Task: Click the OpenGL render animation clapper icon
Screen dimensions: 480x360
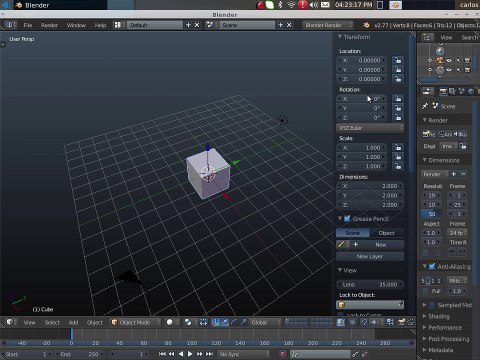Action: [x=410, y=322]
